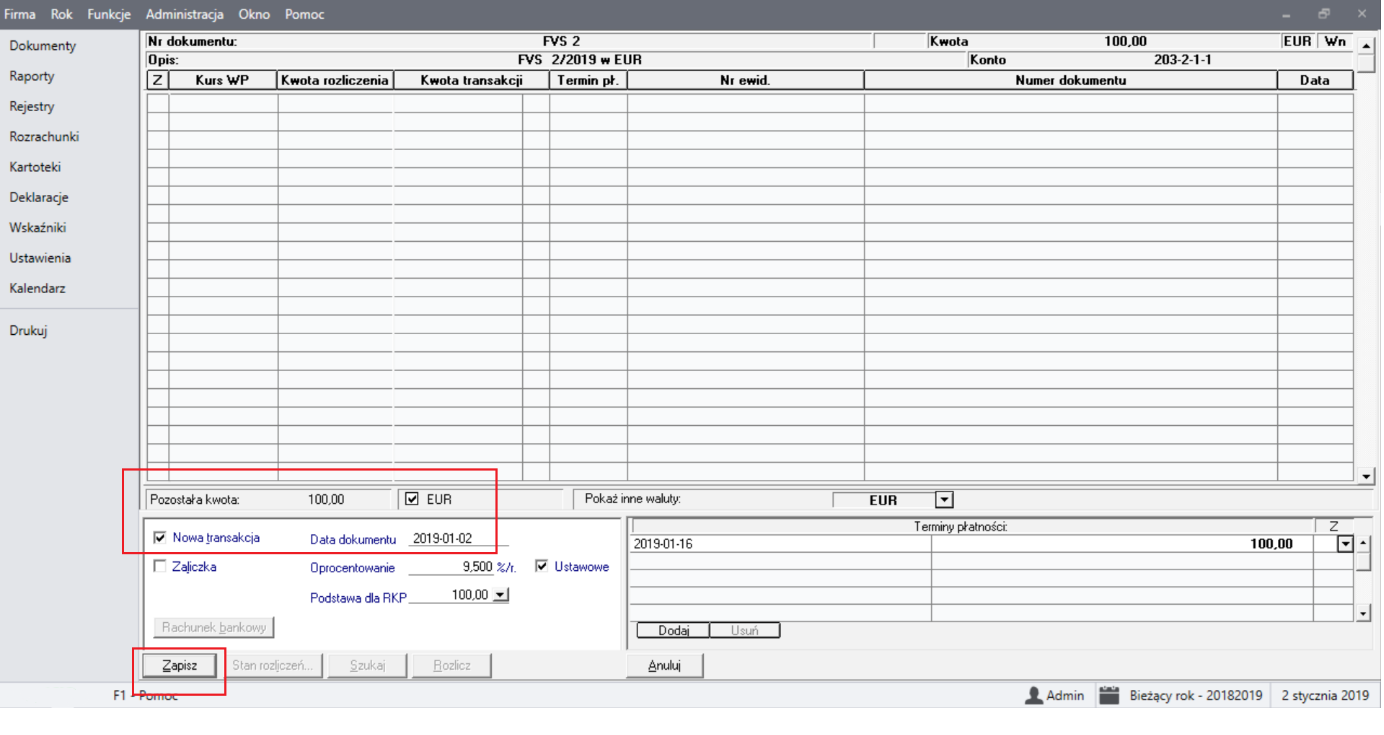Click the Data column header
The height and width of the screenshot is (735, 1384).
tap(1315, 80)
